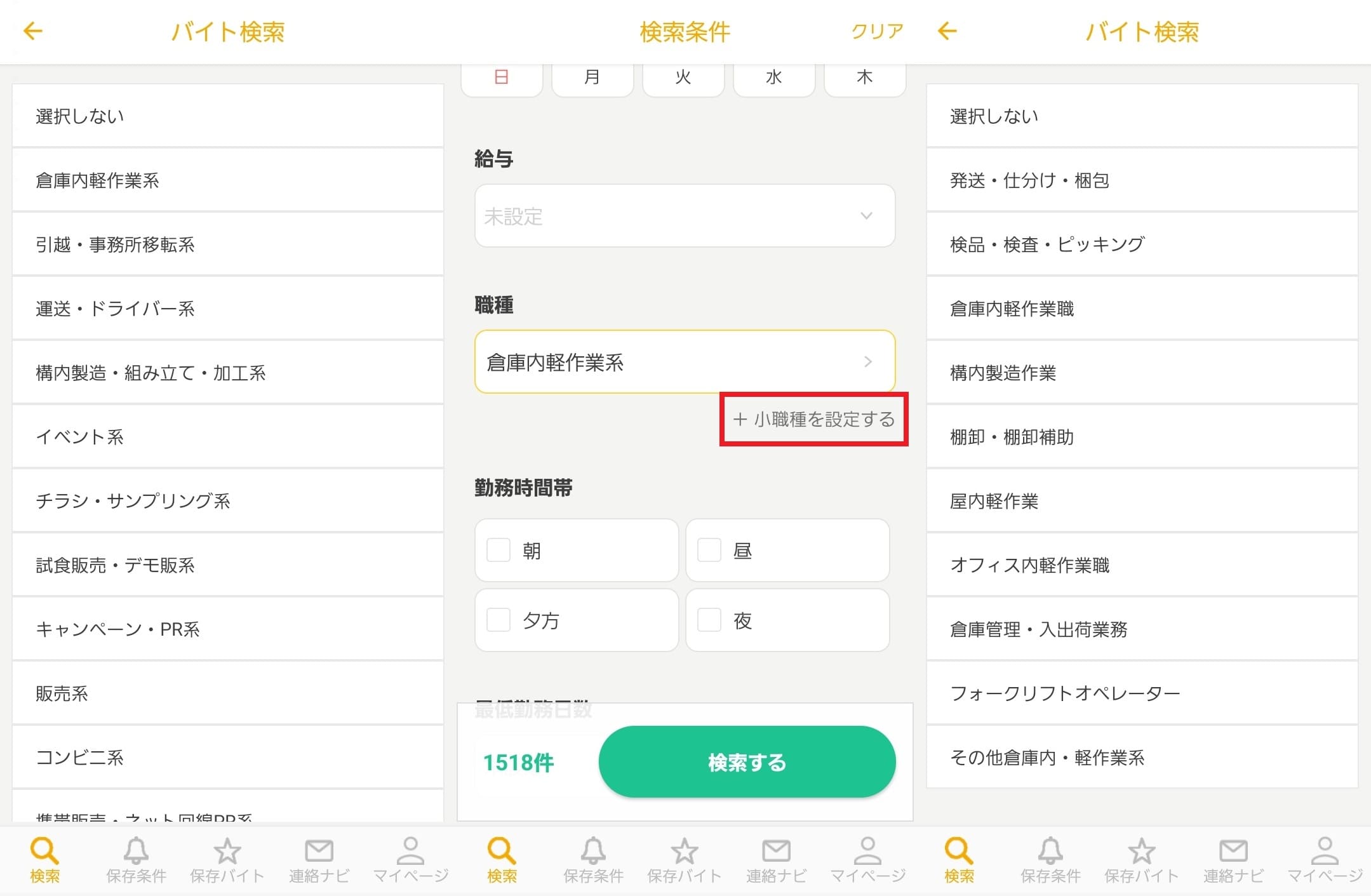The width and height of the screenshot is (1371, 896).
Task: Choose 構内製造・組み立て・加工系 category
Action: (228, 373)
